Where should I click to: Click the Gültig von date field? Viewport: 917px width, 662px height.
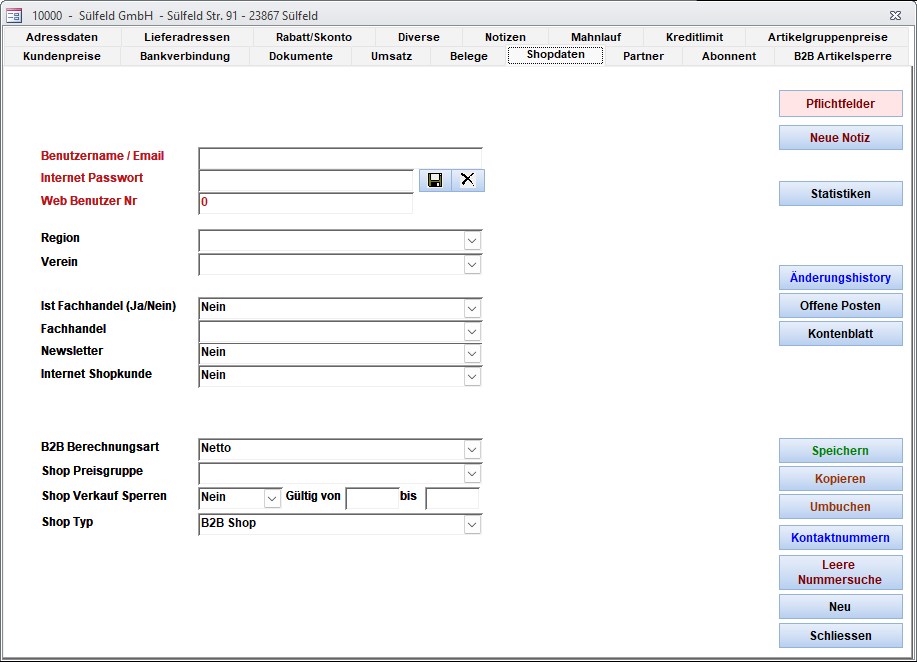click(x=372, y=498)
